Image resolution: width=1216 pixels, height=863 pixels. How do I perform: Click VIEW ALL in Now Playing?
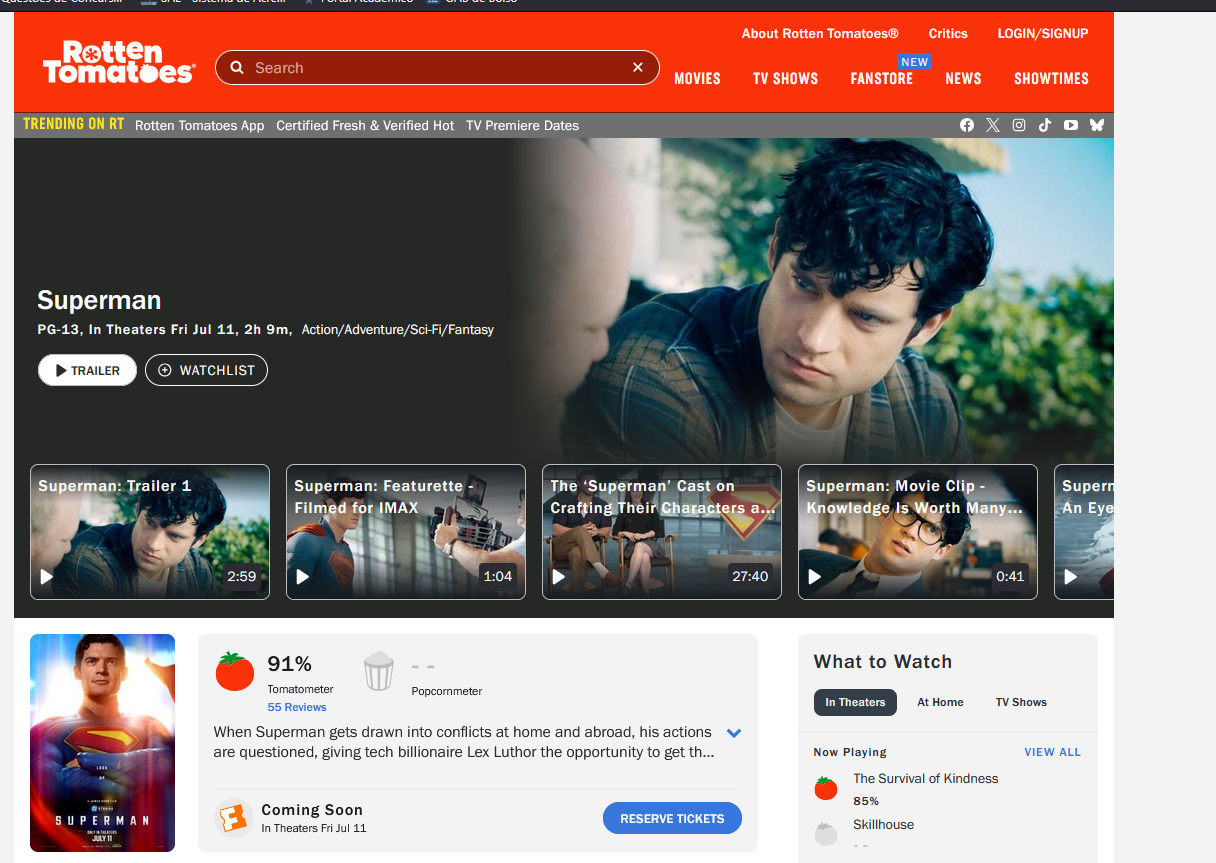(x=1052, y=752)
